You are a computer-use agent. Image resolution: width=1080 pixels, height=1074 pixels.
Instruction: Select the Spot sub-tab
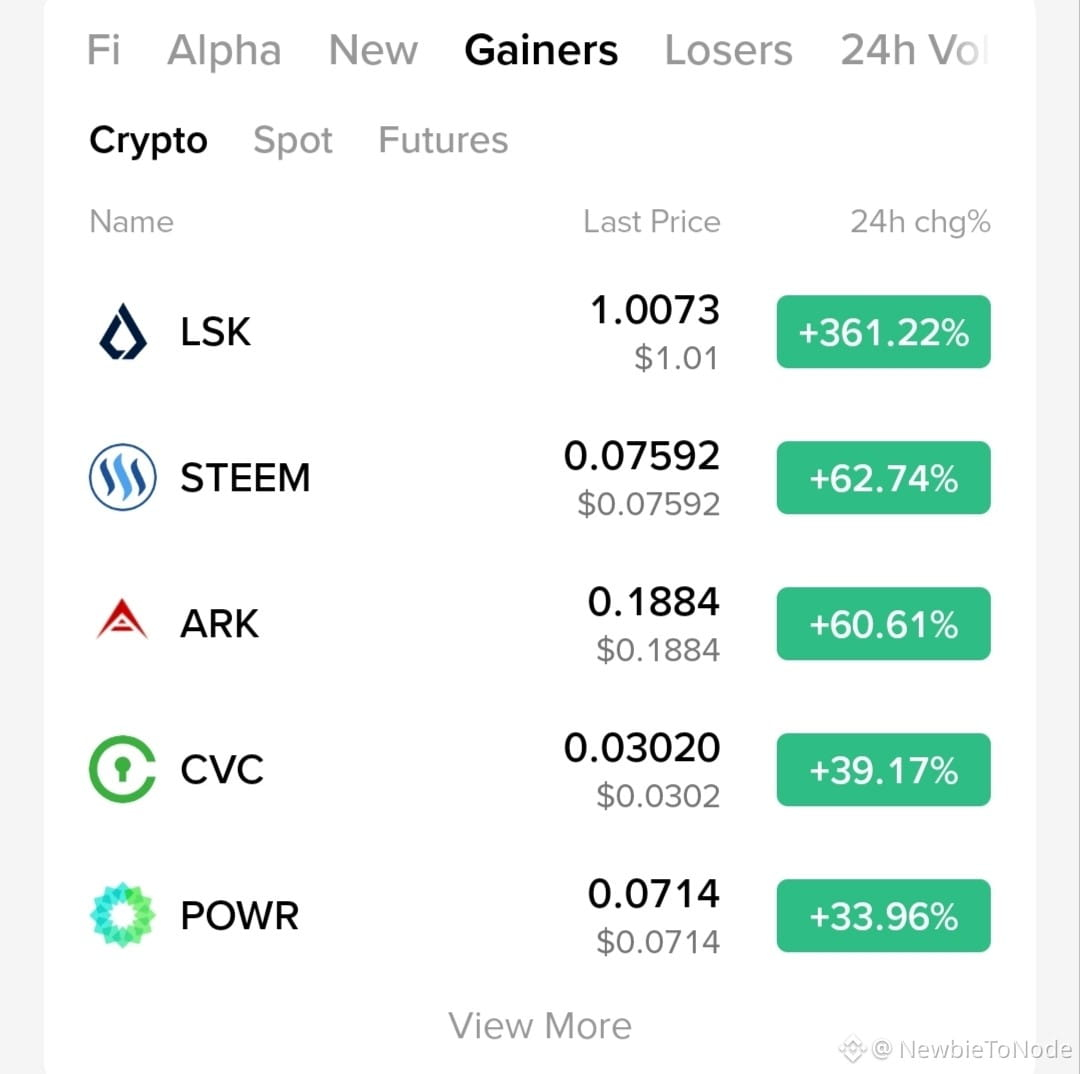click(293, 141)
